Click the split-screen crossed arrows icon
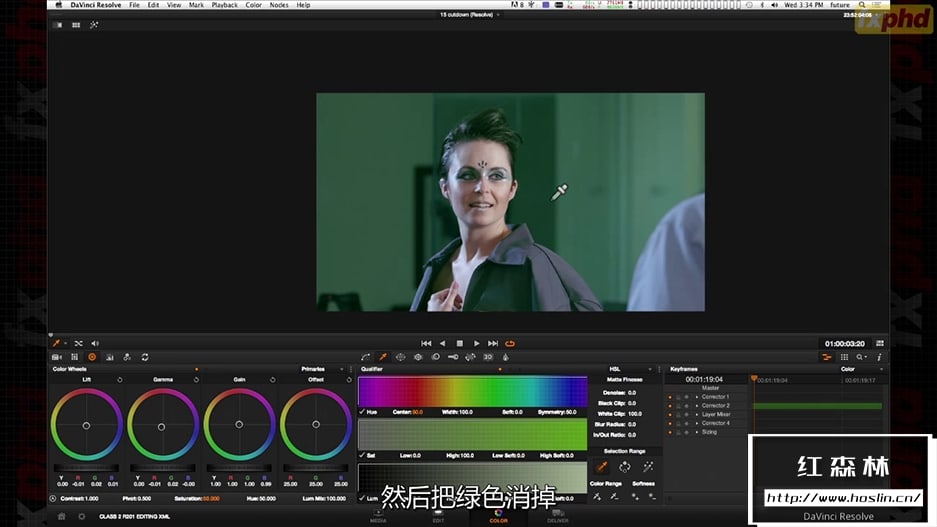 (78, 344)
